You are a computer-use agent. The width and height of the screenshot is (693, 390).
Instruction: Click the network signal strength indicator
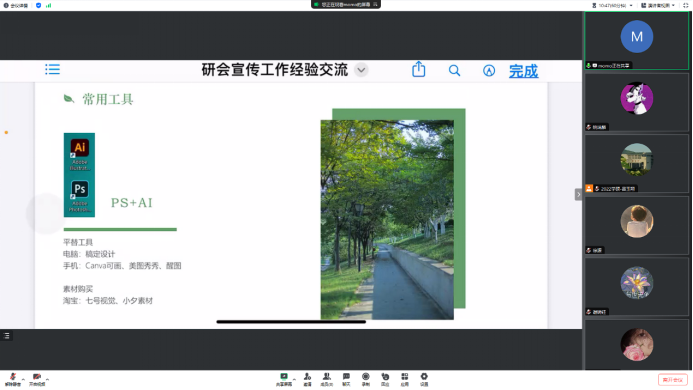click(48, 5)
